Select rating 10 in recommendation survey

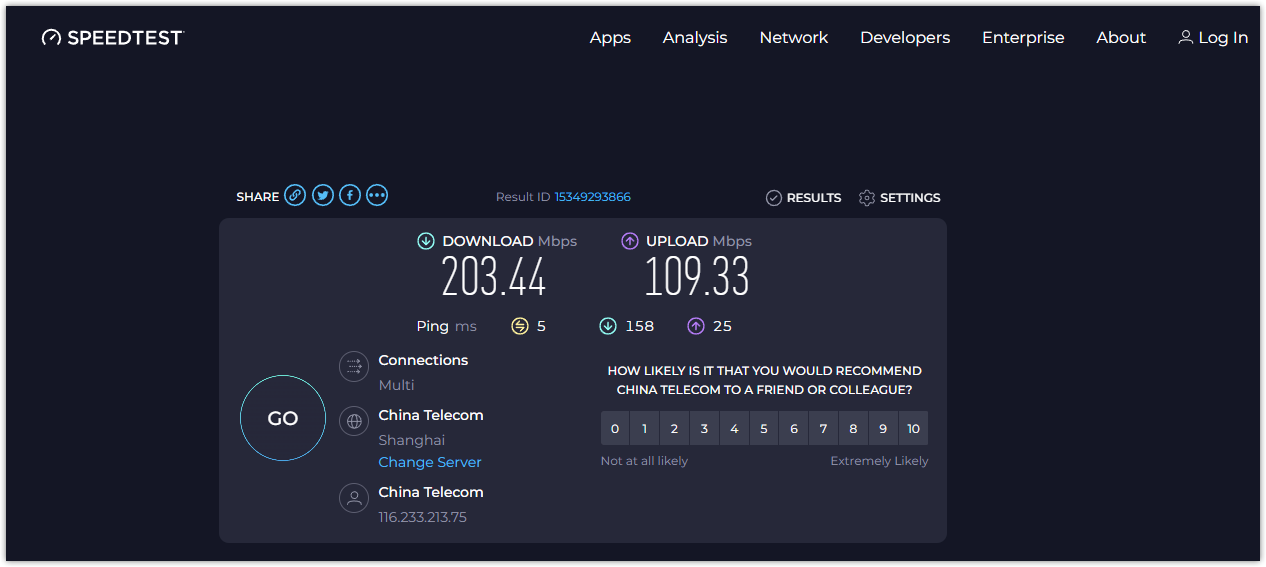tap(913, 429)
